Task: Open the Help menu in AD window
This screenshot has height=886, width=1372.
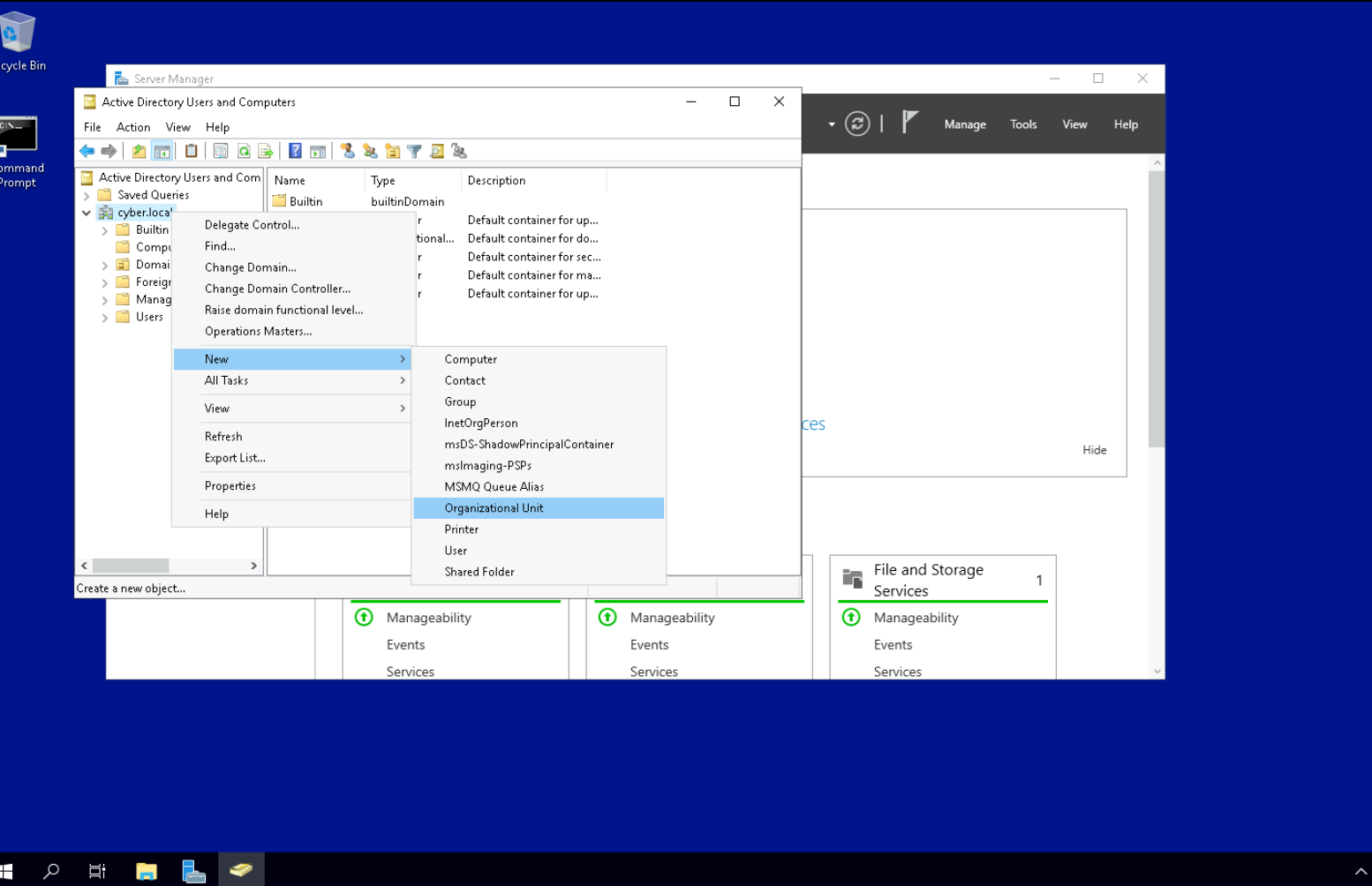Action: point(217,127)
